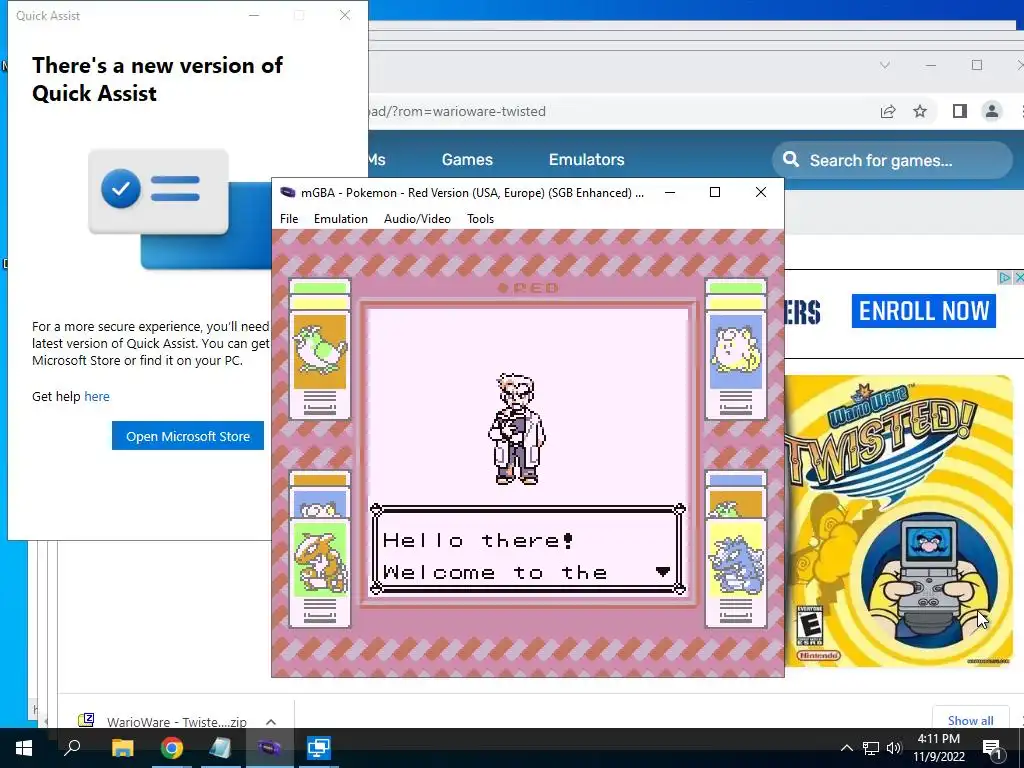Click the search magnifier icon on website
This screenshot has height=768, width=1024.
791,159
